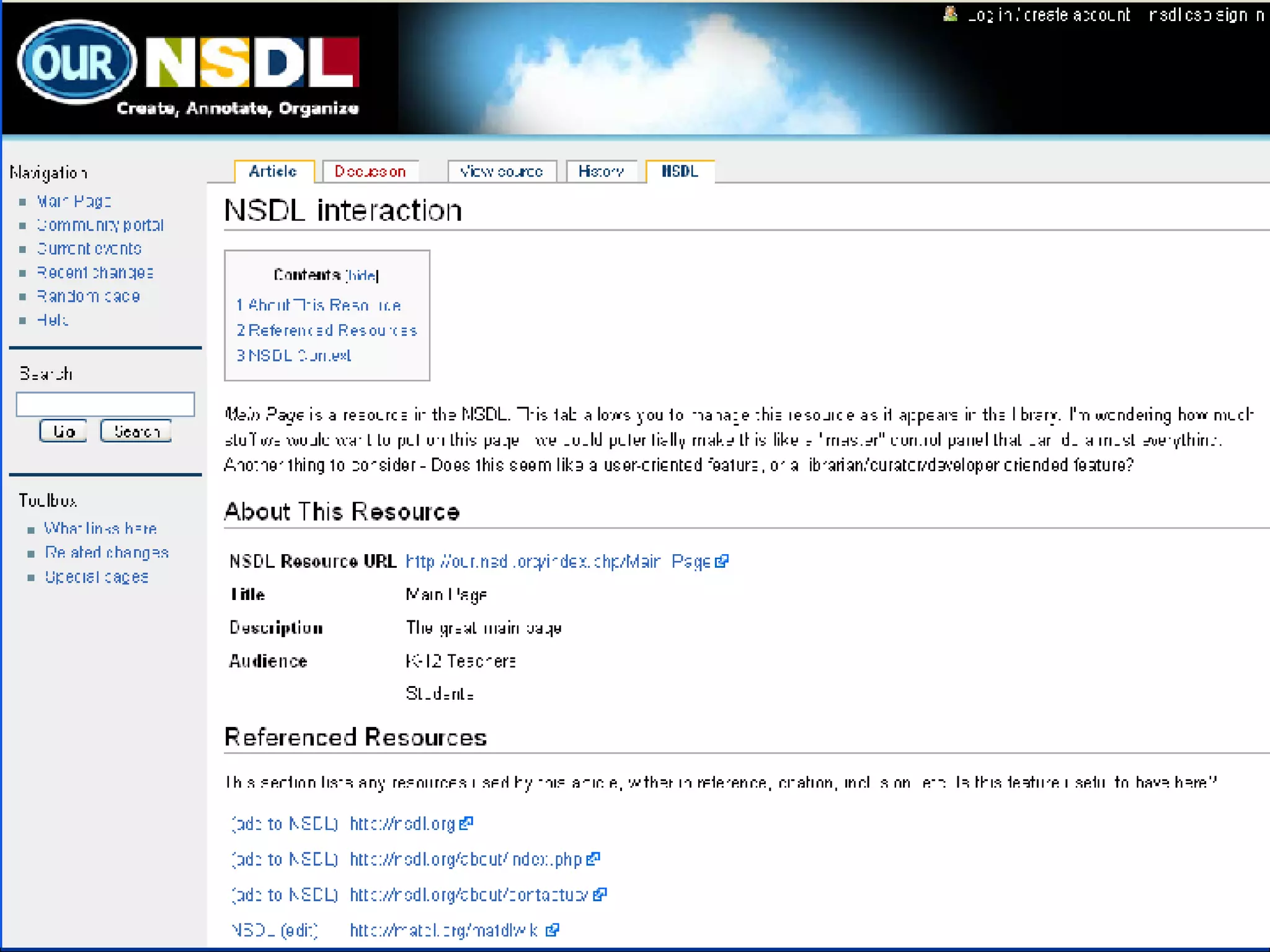Viewport: 1270px width, 952px height.
Task: Click first add to NSDL link
Action: (x=285, y=824)
